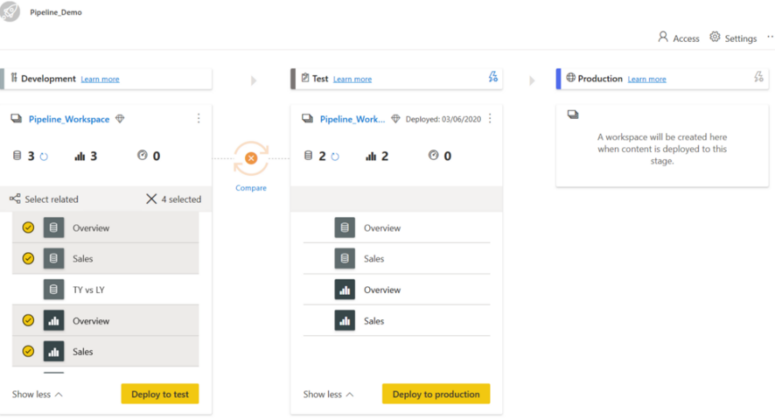Click Select related icon in Development

click(15, 199)
